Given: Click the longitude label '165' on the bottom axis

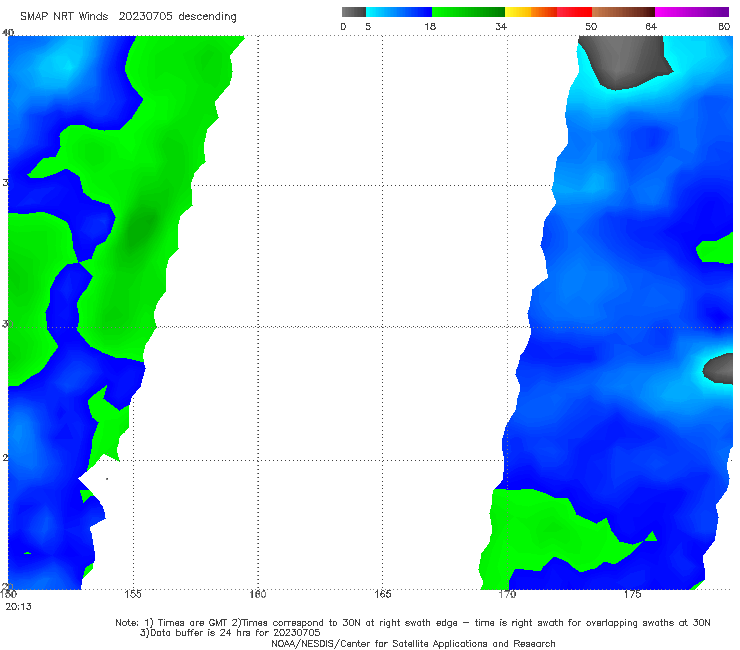Looking at the screenshot, I should pos(382,594).
